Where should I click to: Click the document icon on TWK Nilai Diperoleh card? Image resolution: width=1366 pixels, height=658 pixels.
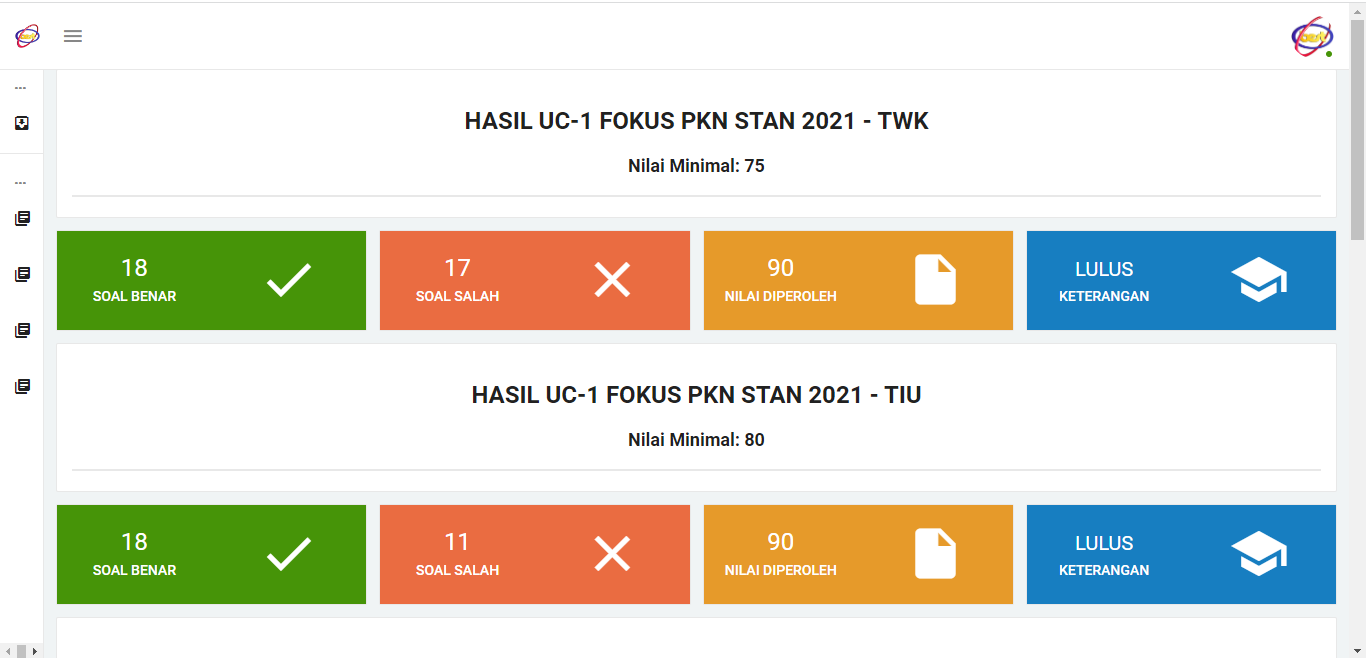click(935, 280)
